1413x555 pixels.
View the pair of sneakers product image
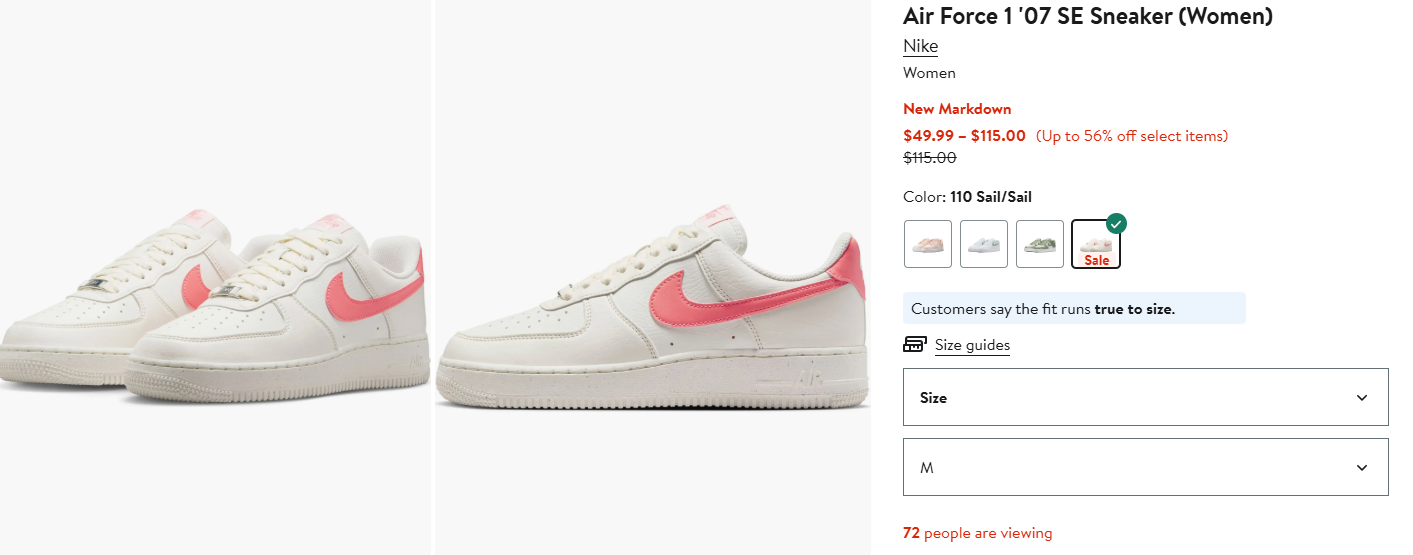pos(215,300)
